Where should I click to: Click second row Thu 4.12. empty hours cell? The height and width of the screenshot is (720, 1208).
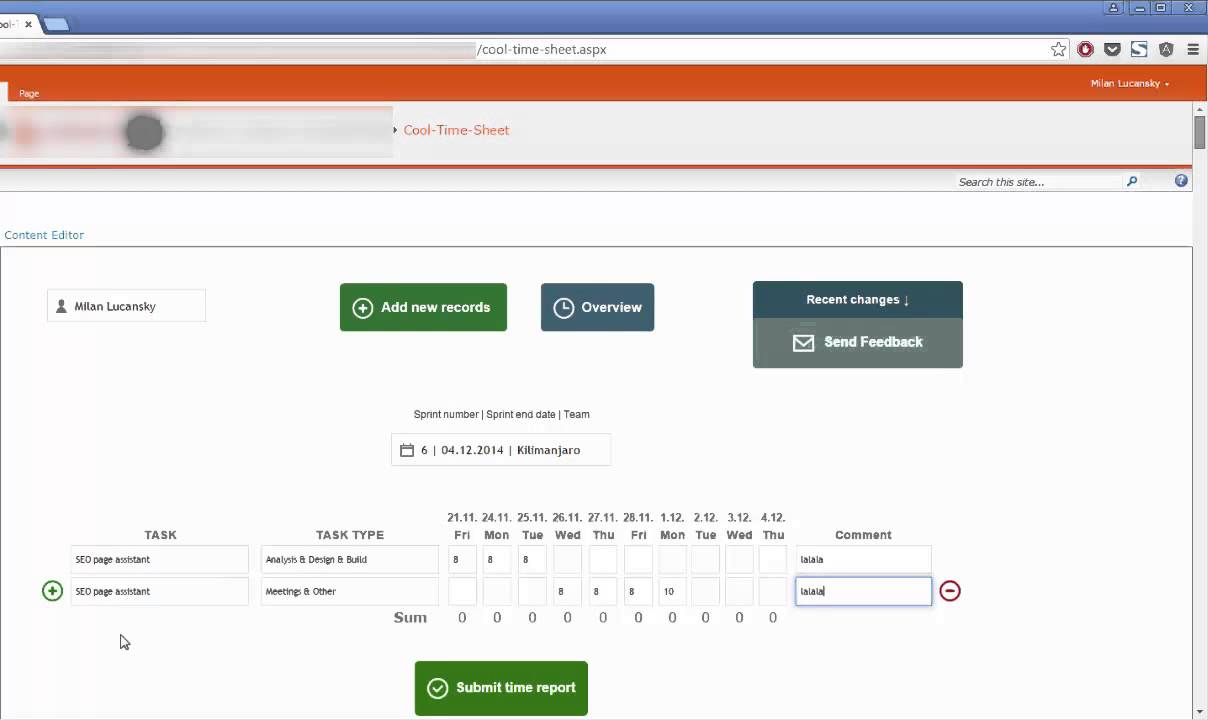click(773, 591)
